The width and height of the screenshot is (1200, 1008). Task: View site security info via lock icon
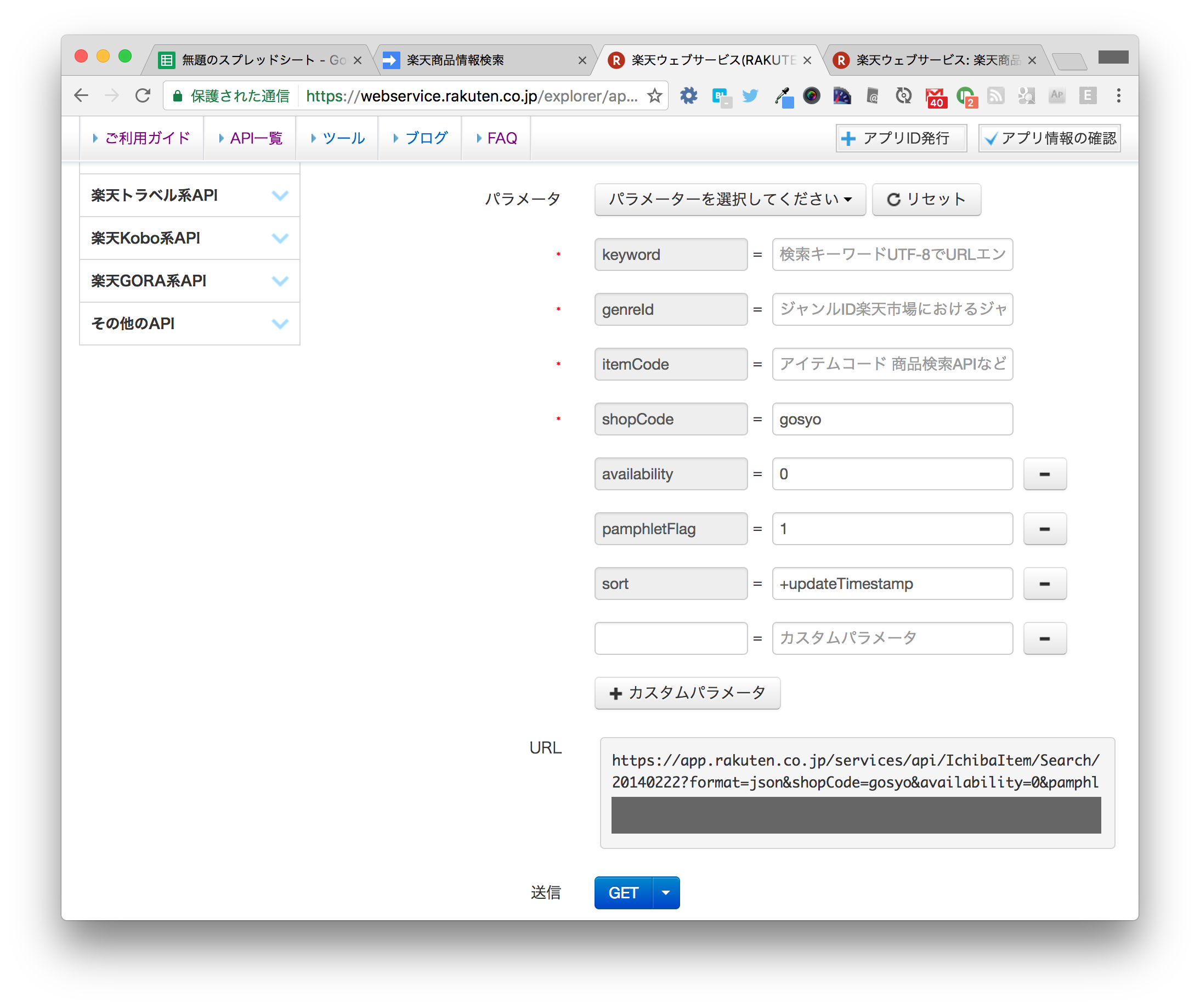(x=178, y=95)
